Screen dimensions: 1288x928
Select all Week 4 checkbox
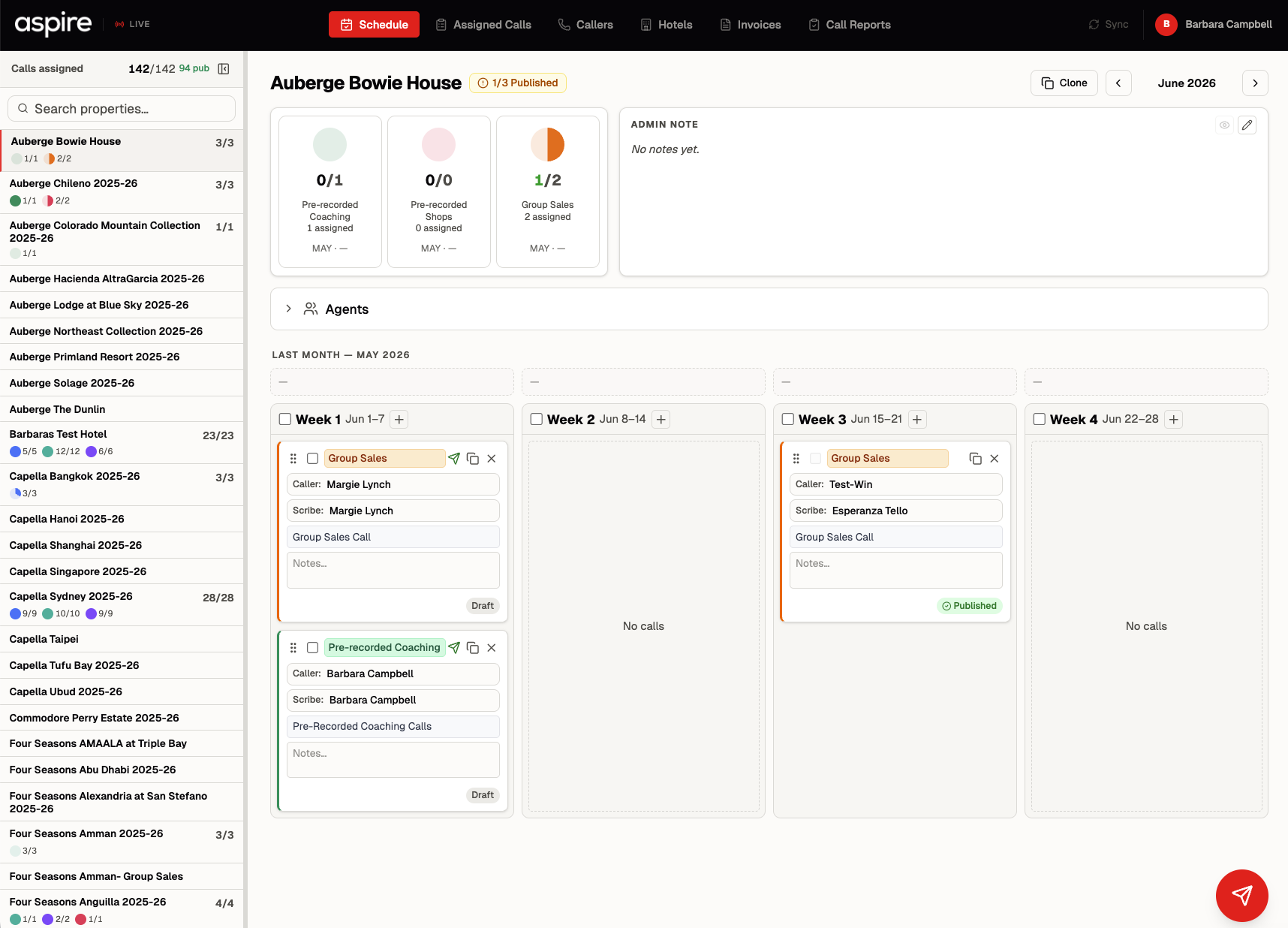tap(1040, 420)
